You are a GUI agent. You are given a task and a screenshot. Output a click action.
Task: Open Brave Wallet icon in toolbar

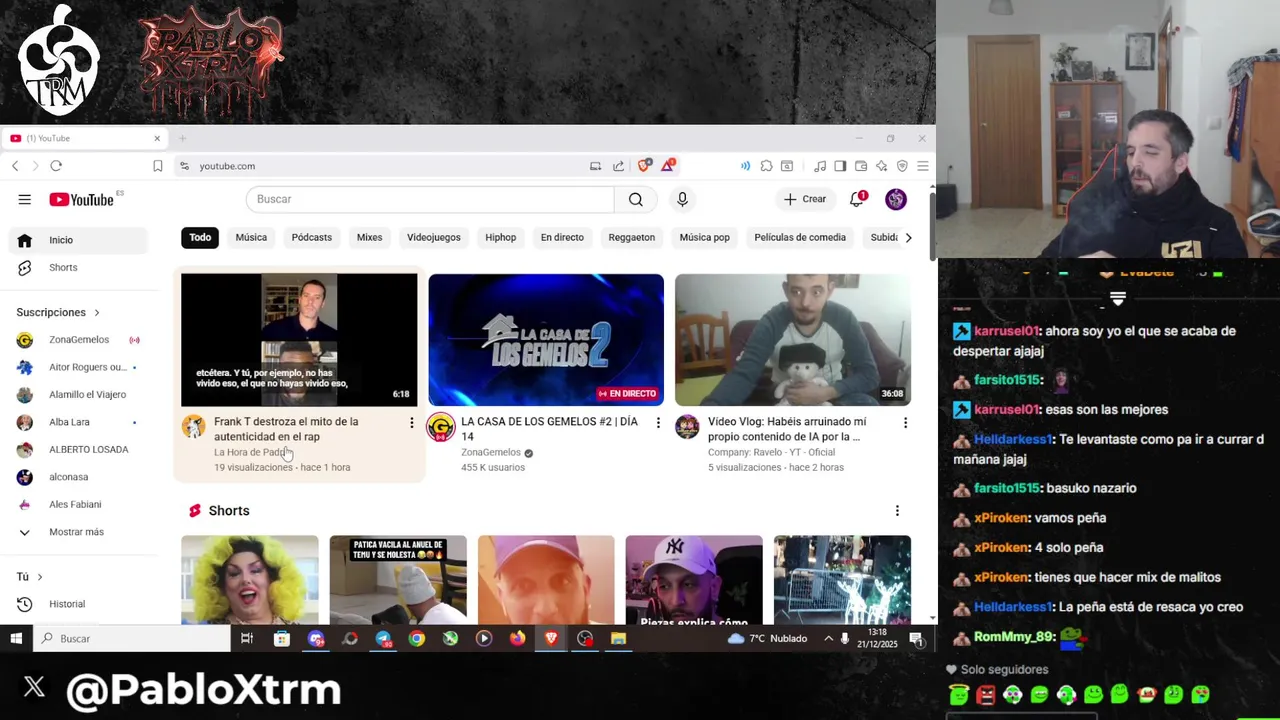pos(861,166)
